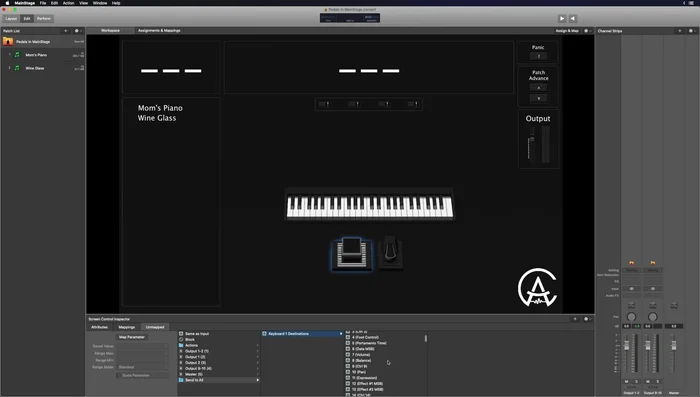
Task: Adjust Output 1-2 channel volume fader
Action: (x=626, y=346)
